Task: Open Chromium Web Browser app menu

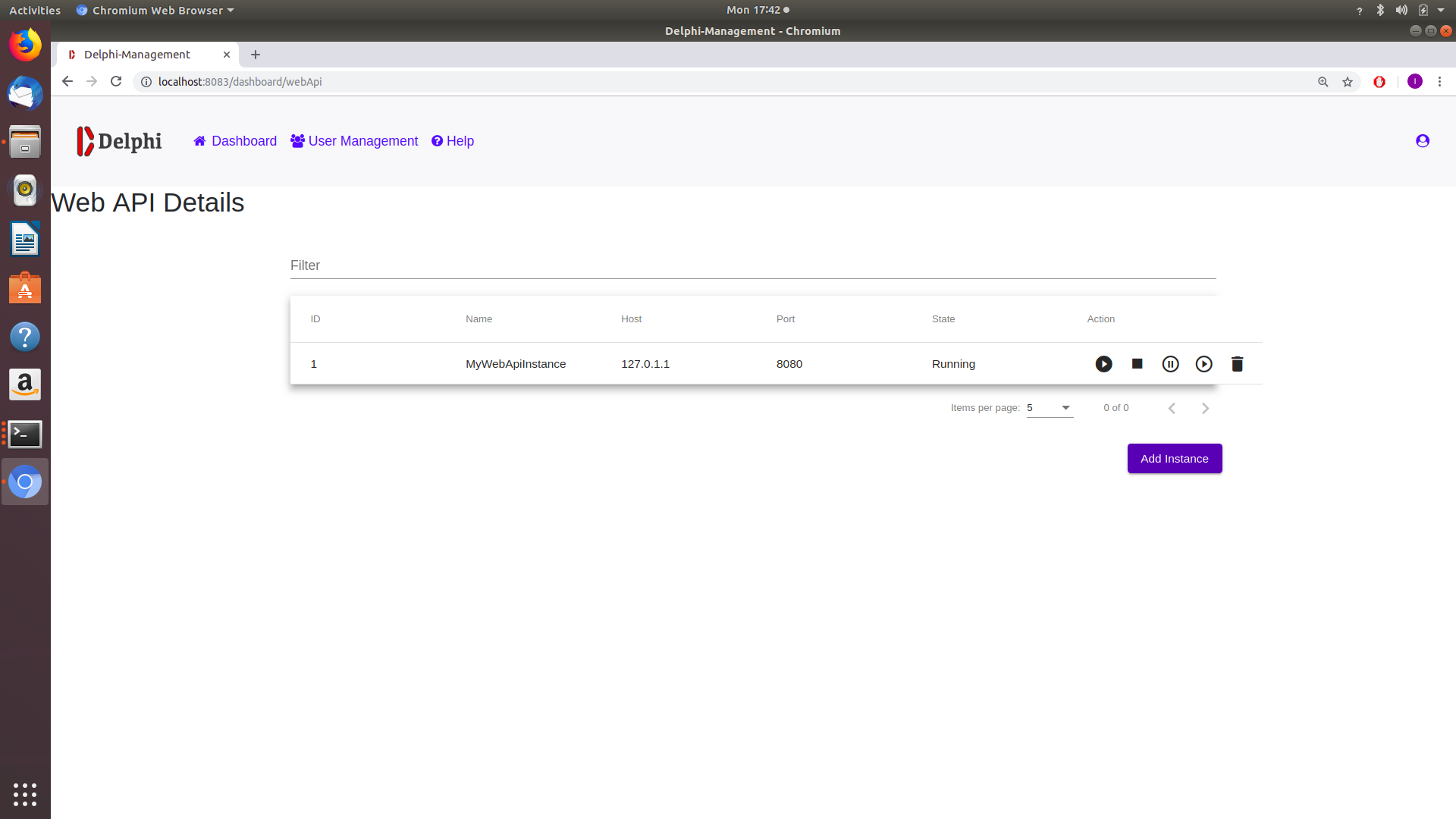Action: 155,10
